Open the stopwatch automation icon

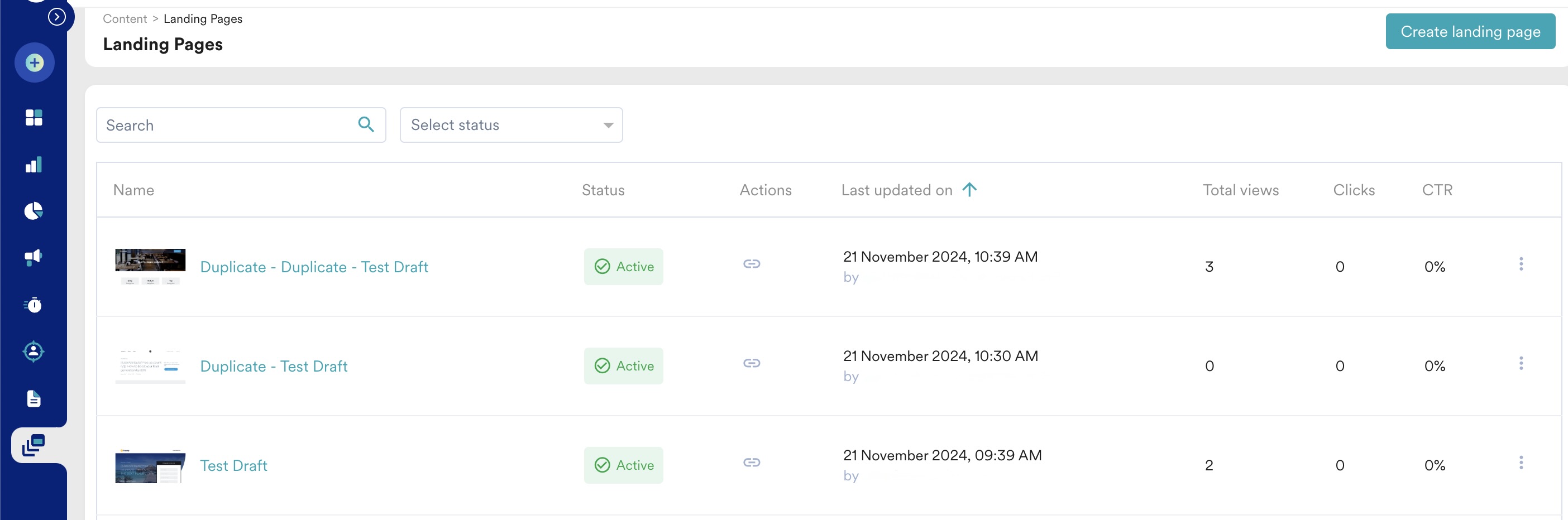coord(34,305)
